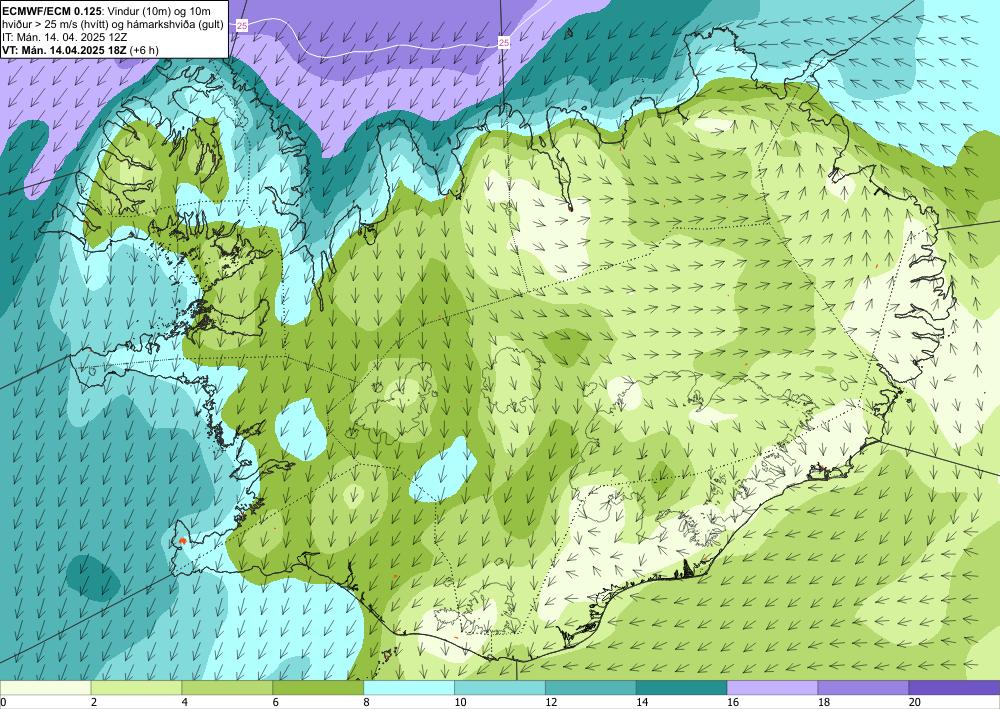The image size is (1000, 709).
Task: Click the dark teal 14–16 legend swatch
Action: [x=681, y=688]
